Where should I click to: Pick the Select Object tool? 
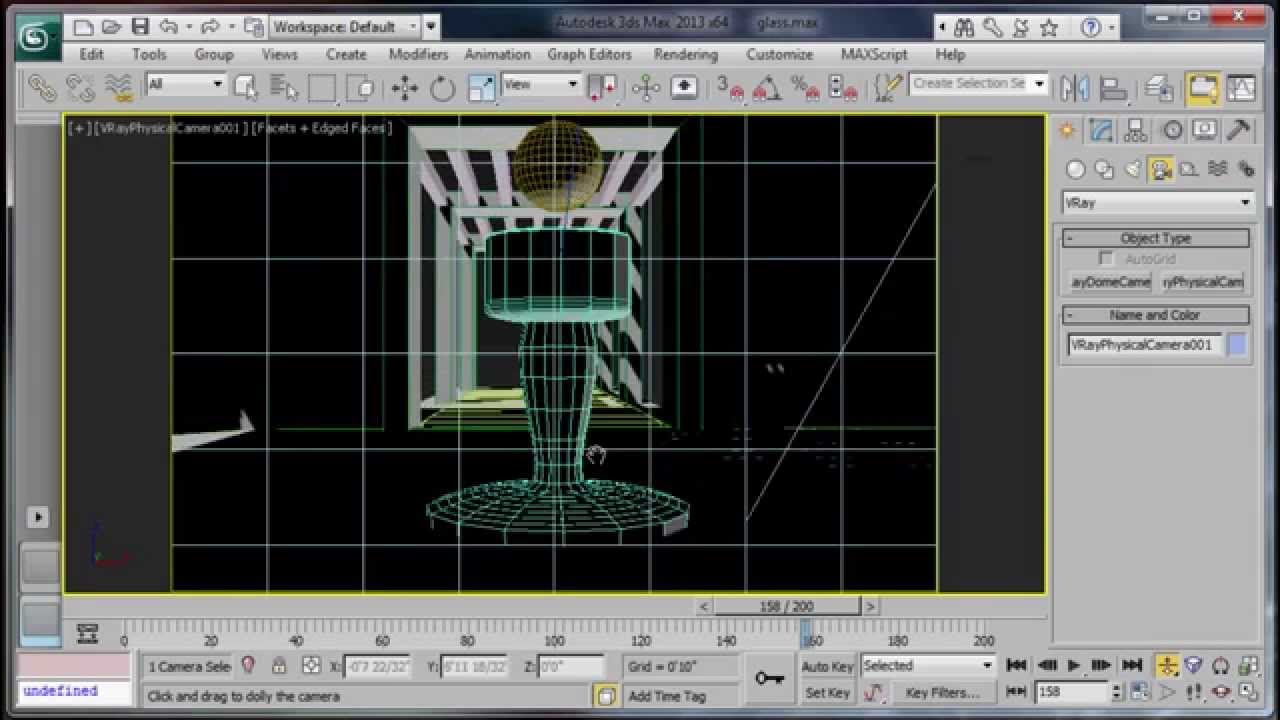[x=246, y=89]
